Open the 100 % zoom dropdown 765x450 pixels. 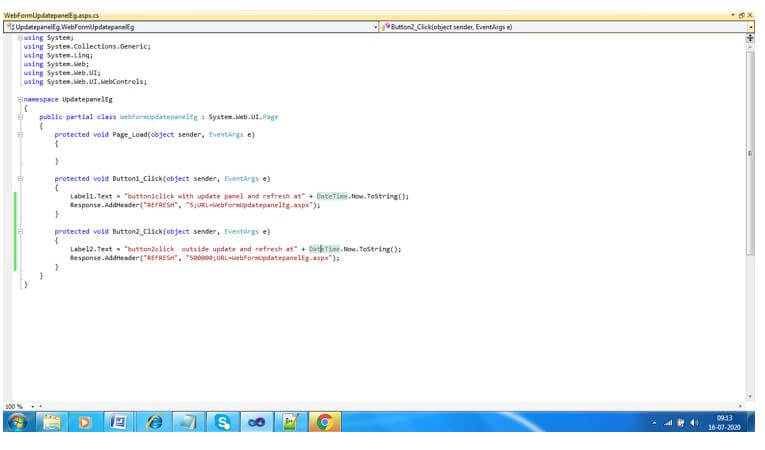tap(33, 406)
